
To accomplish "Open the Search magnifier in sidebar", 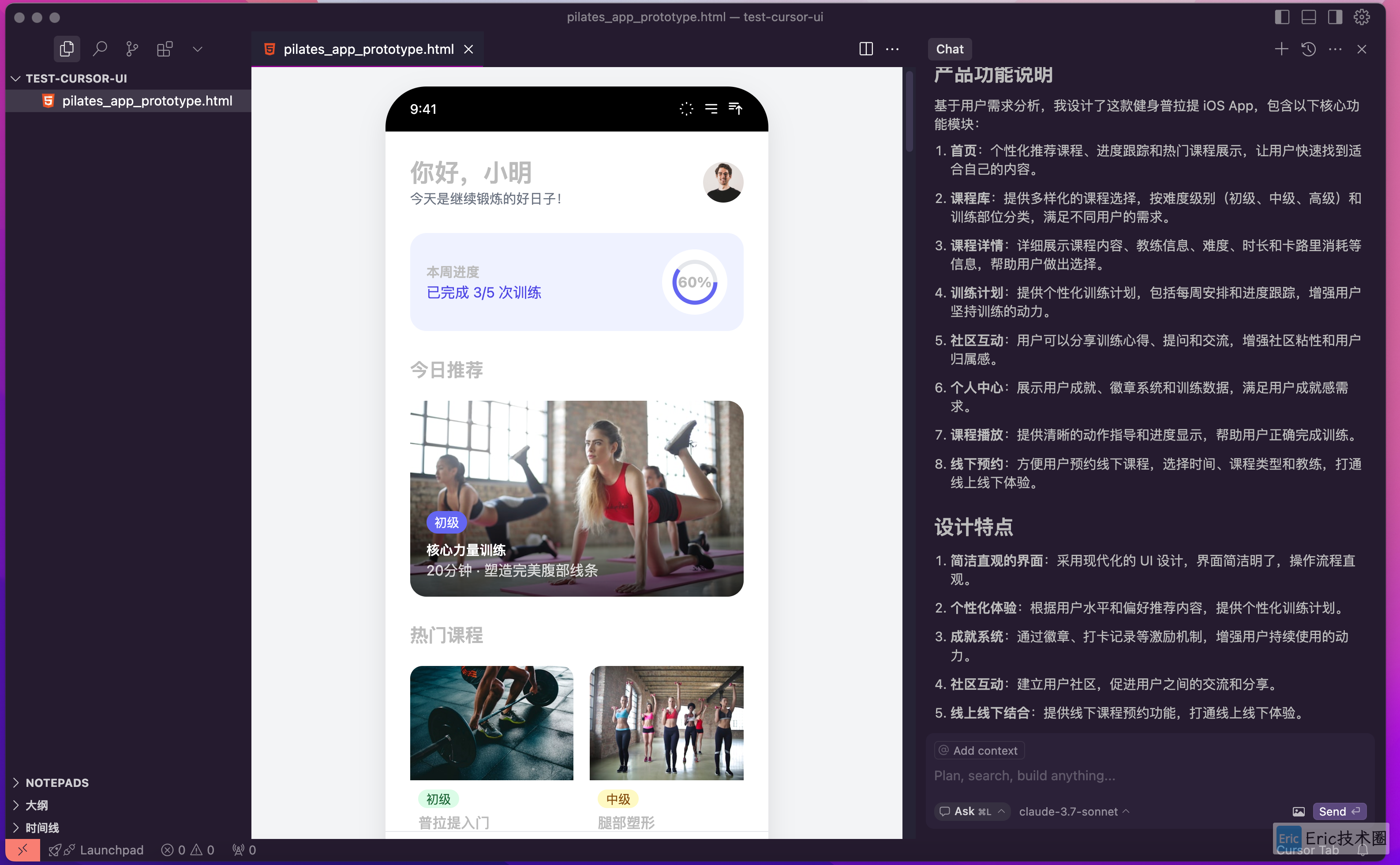I will (x=100, y=49).
